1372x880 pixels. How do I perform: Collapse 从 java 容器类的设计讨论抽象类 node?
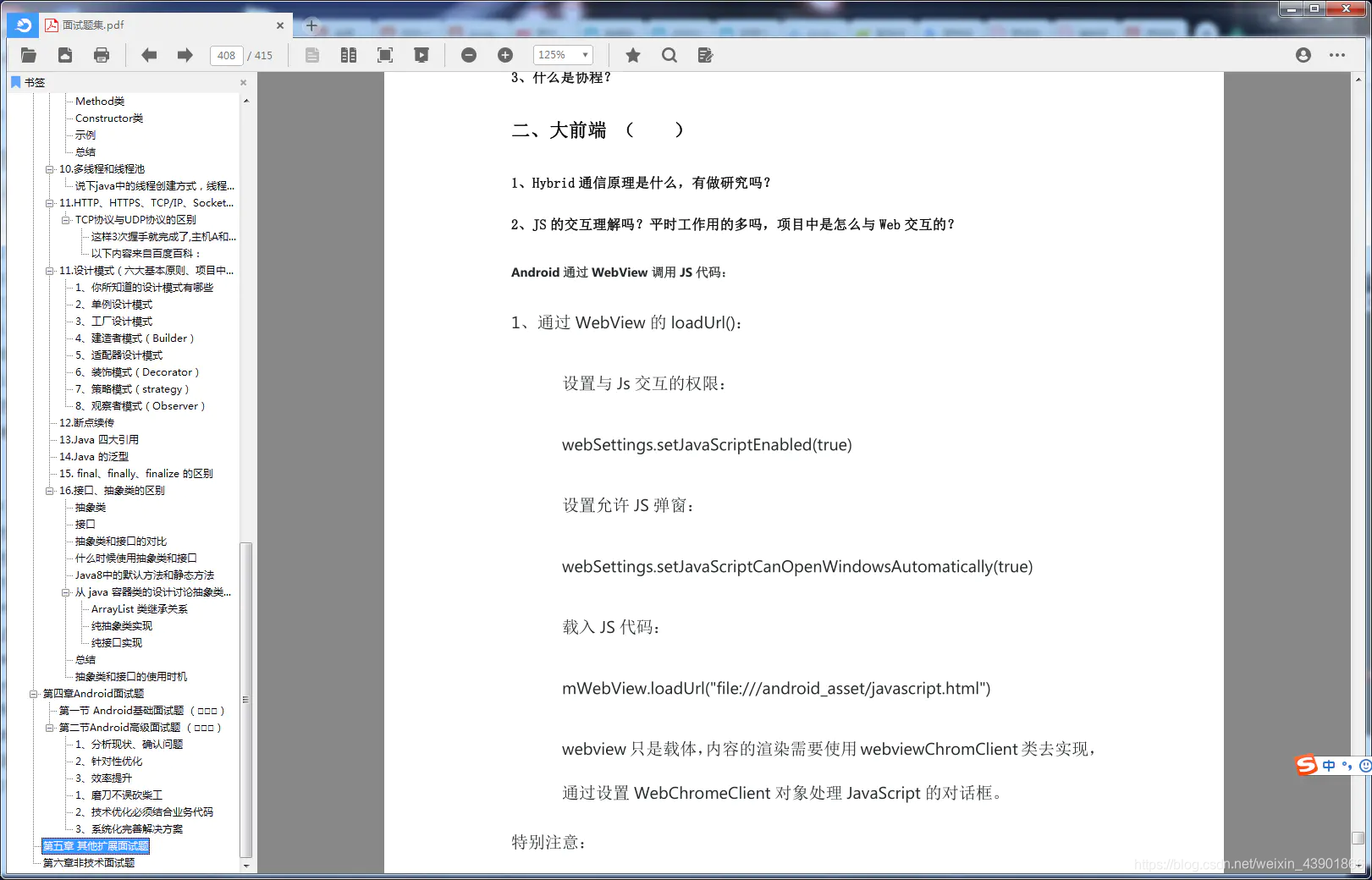[x=66, y=592]
